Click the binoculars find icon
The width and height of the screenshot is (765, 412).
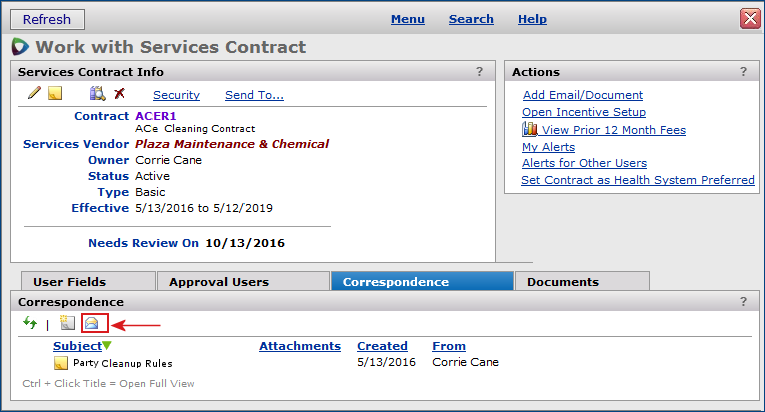click(x=97, y=94)
